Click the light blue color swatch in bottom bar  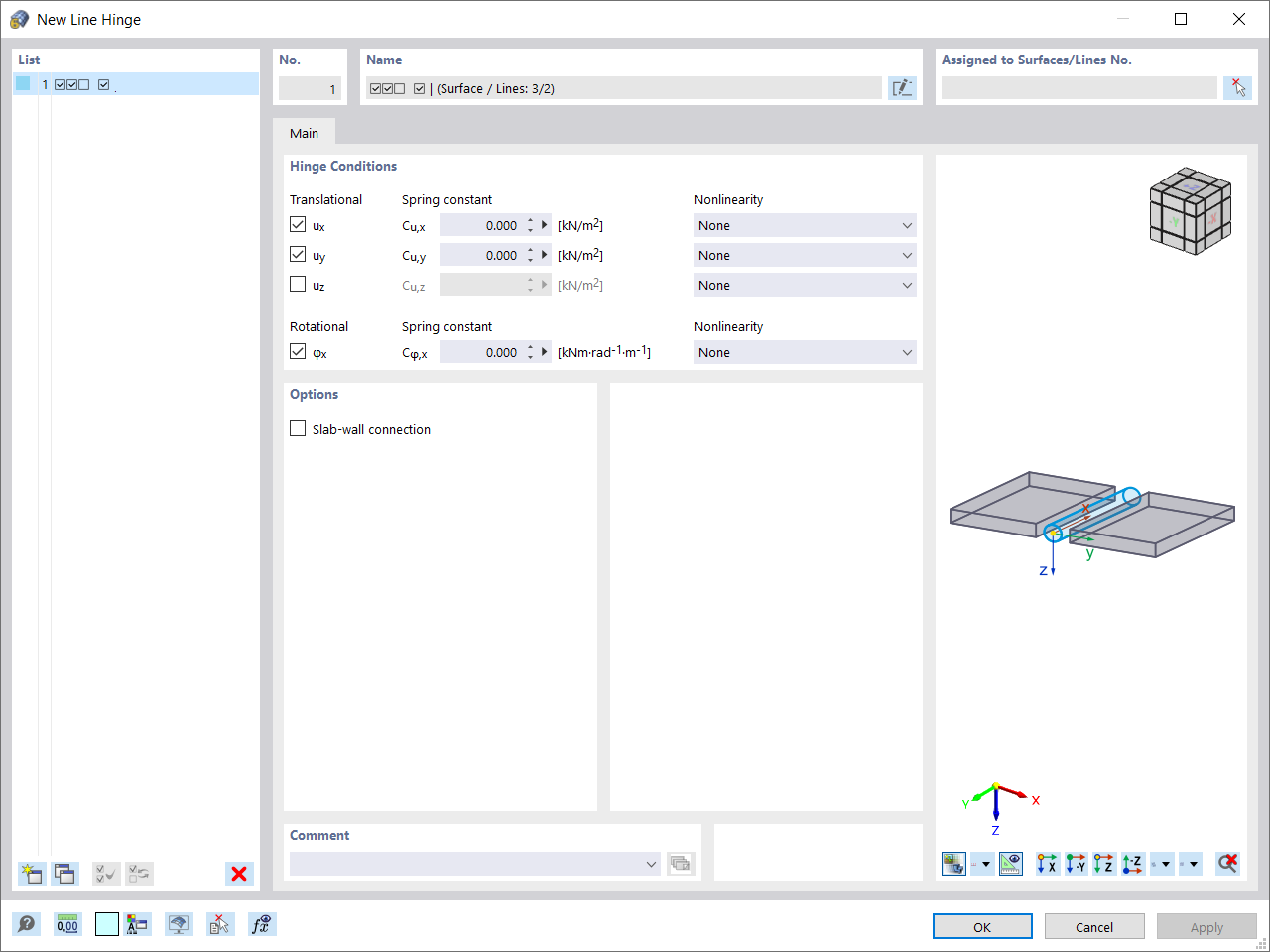point(107,924)
